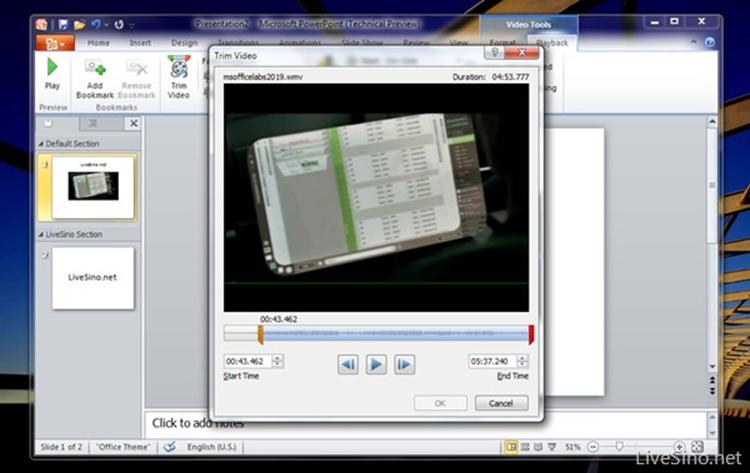Collapse the Default Section

pyautogui.click(x=41, y=143)
